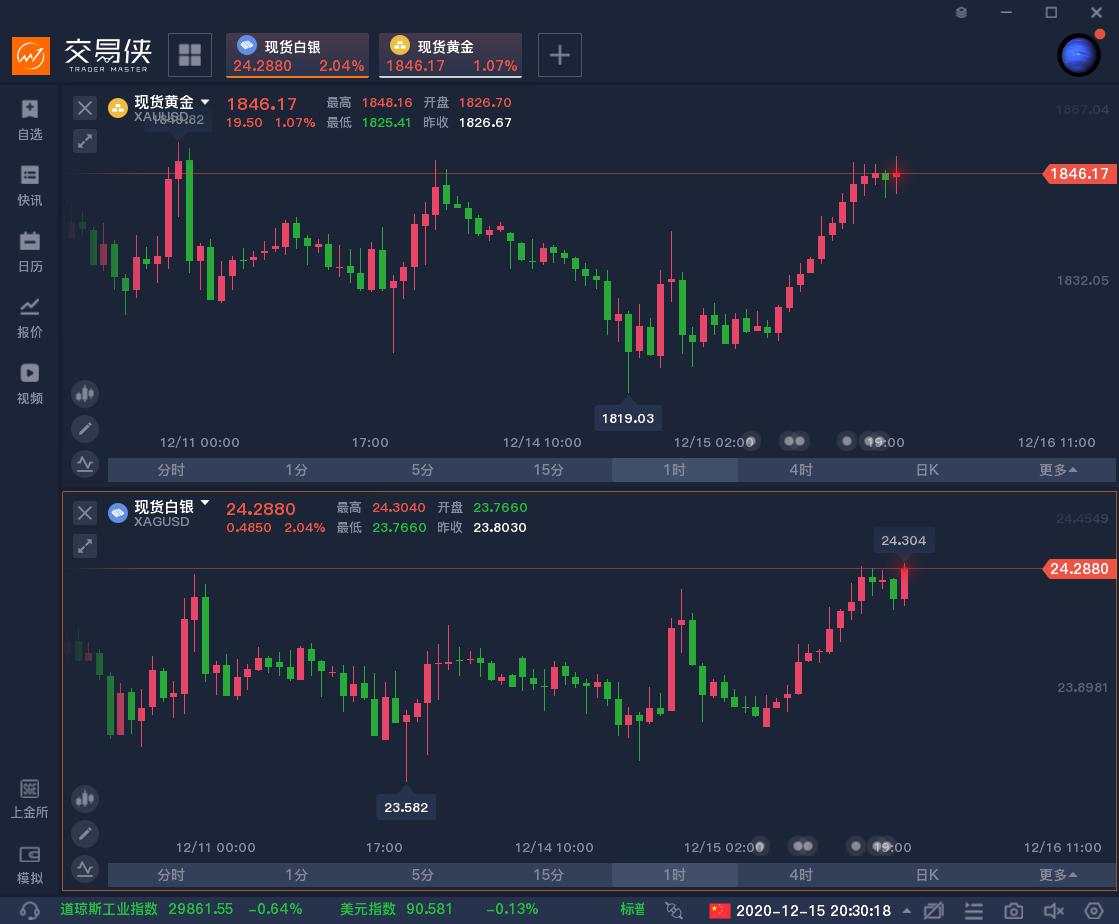Click the 24.304 silver high marker
The height and width of the screenshot is (924, 1119).
[x=903, y=540]
